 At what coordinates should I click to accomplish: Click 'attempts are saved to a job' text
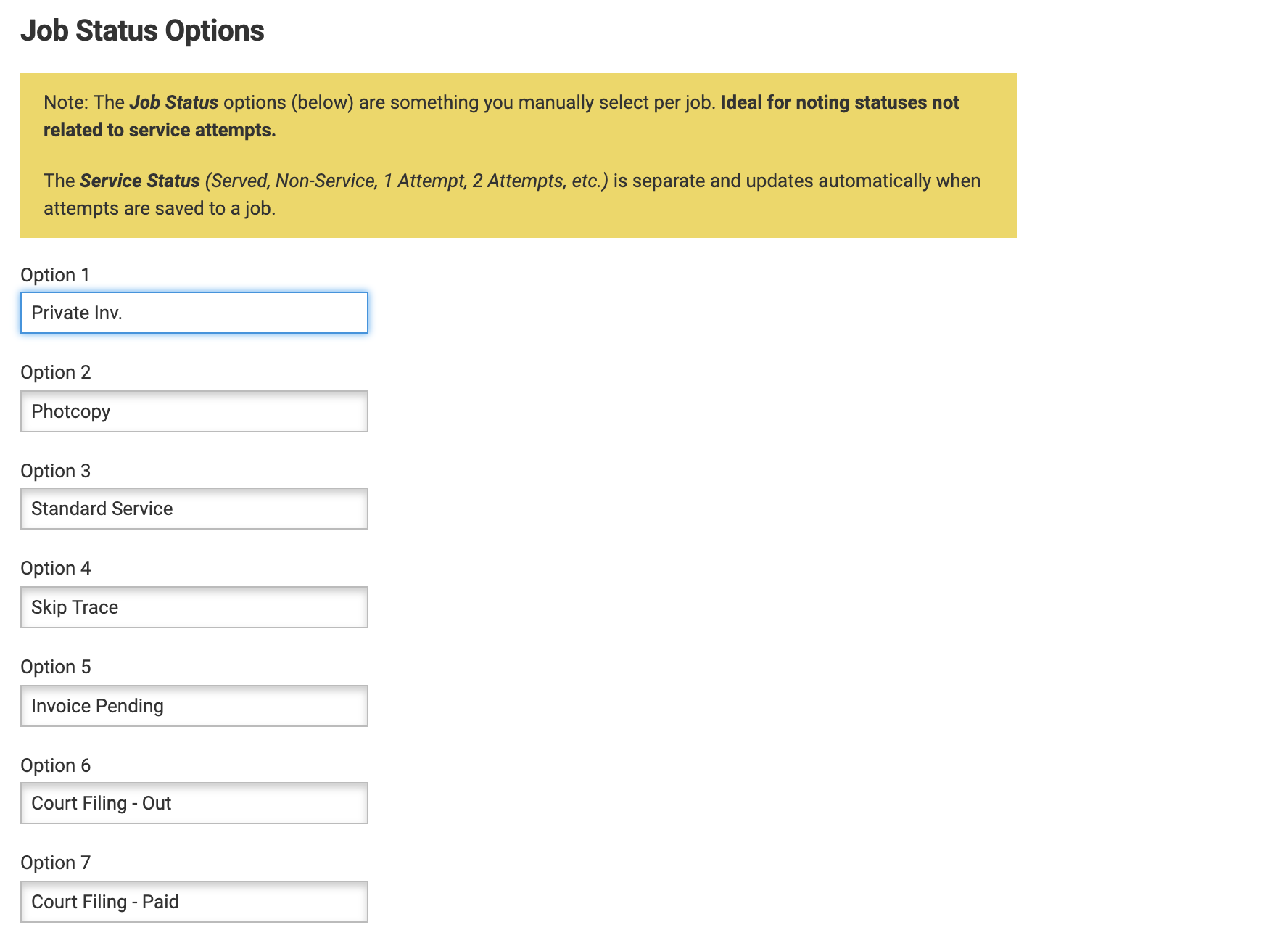(160, 208)
